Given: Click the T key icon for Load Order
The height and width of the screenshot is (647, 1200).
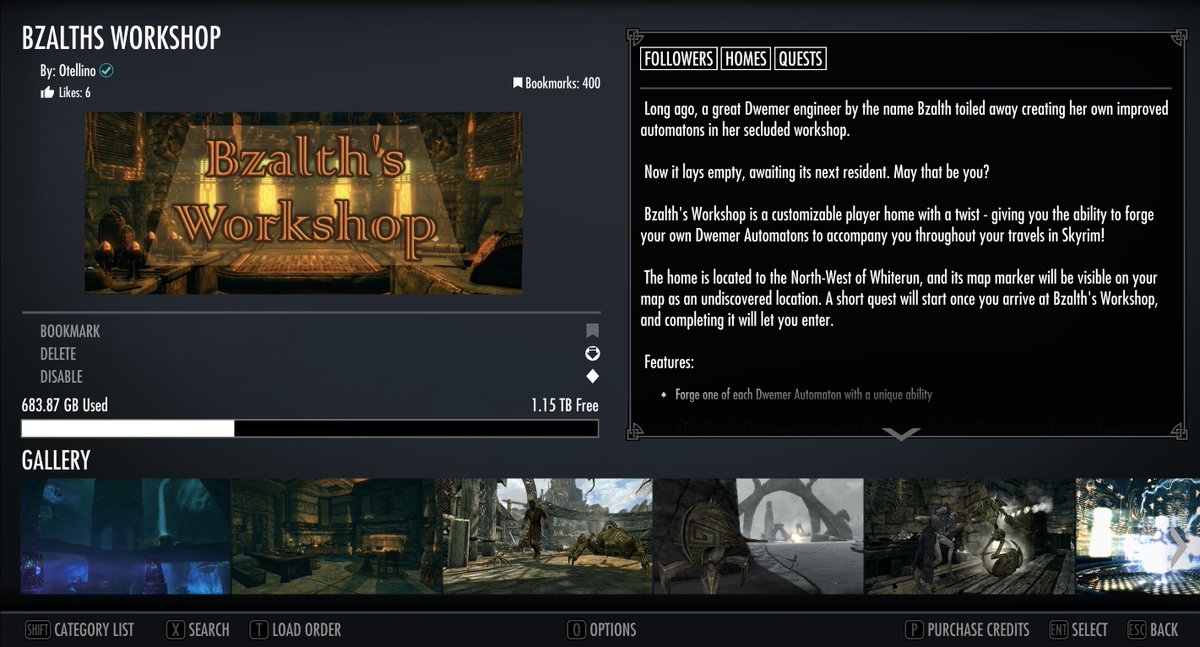Looking at the screenshot, I should (259, 630).
